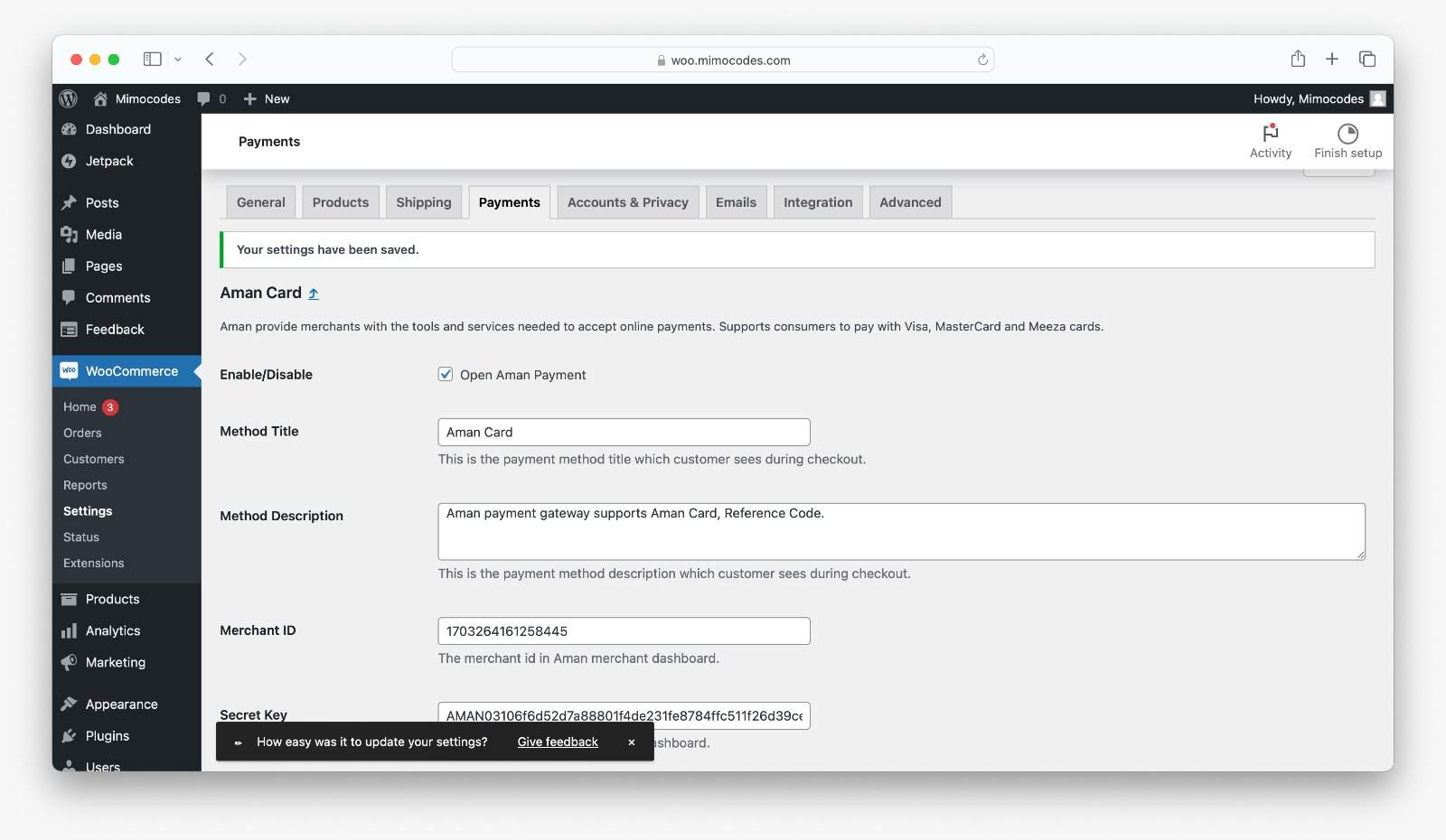Click the Comments bubble icon in sidebar
Screen dimensions: 1446x840
[x=69, y=297]
